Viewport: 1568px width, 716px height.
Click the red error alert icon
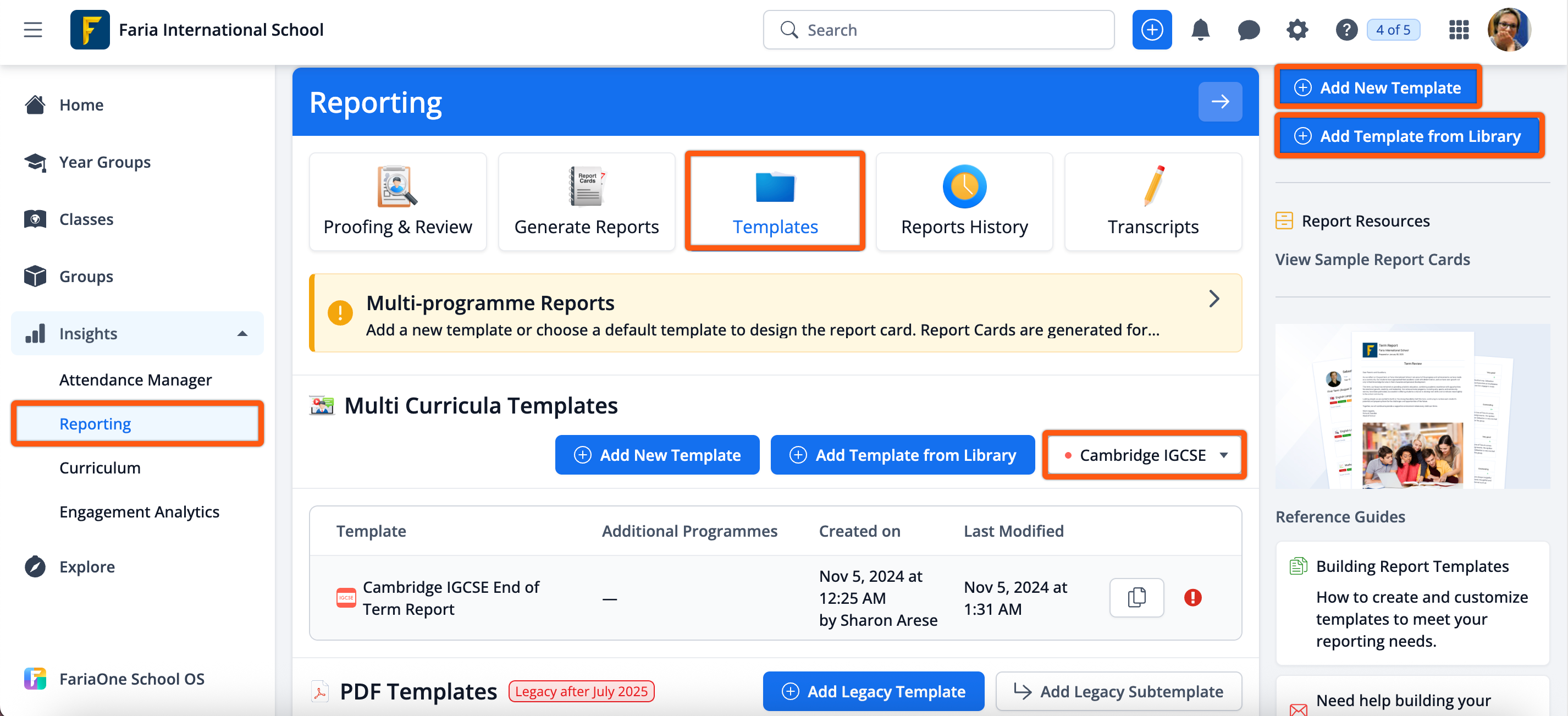[x=1192, y=597]
